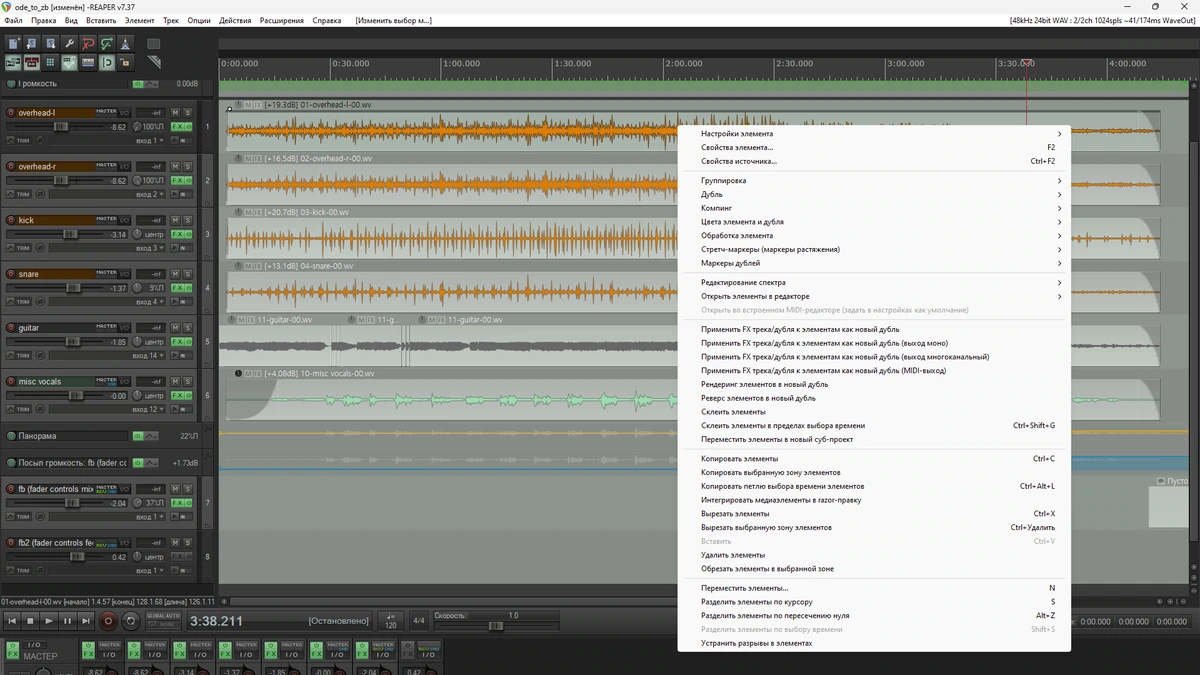Toggle item grouping toolbar icon
The height and width of the screenshot is (675, 1200).
coord(32,63)
